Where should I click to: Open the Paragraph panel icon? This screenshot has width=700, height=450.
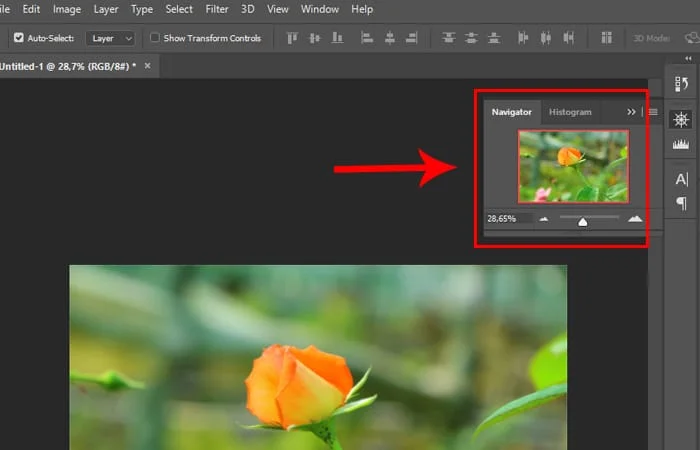point(681,203)
